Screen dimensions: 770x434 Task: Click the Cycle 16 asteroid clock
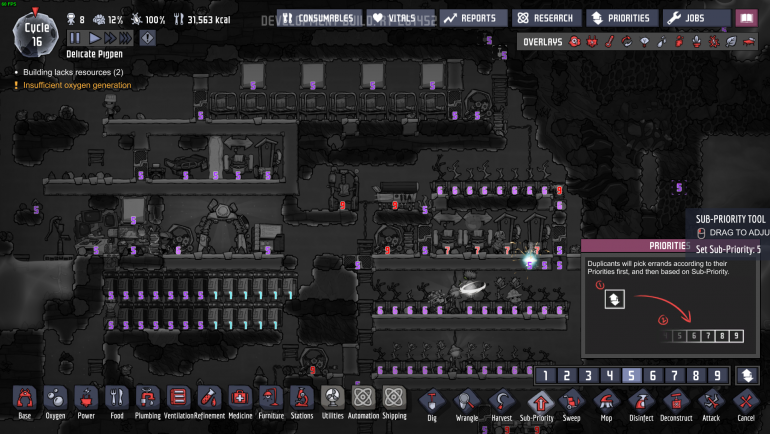coord(36,33)
